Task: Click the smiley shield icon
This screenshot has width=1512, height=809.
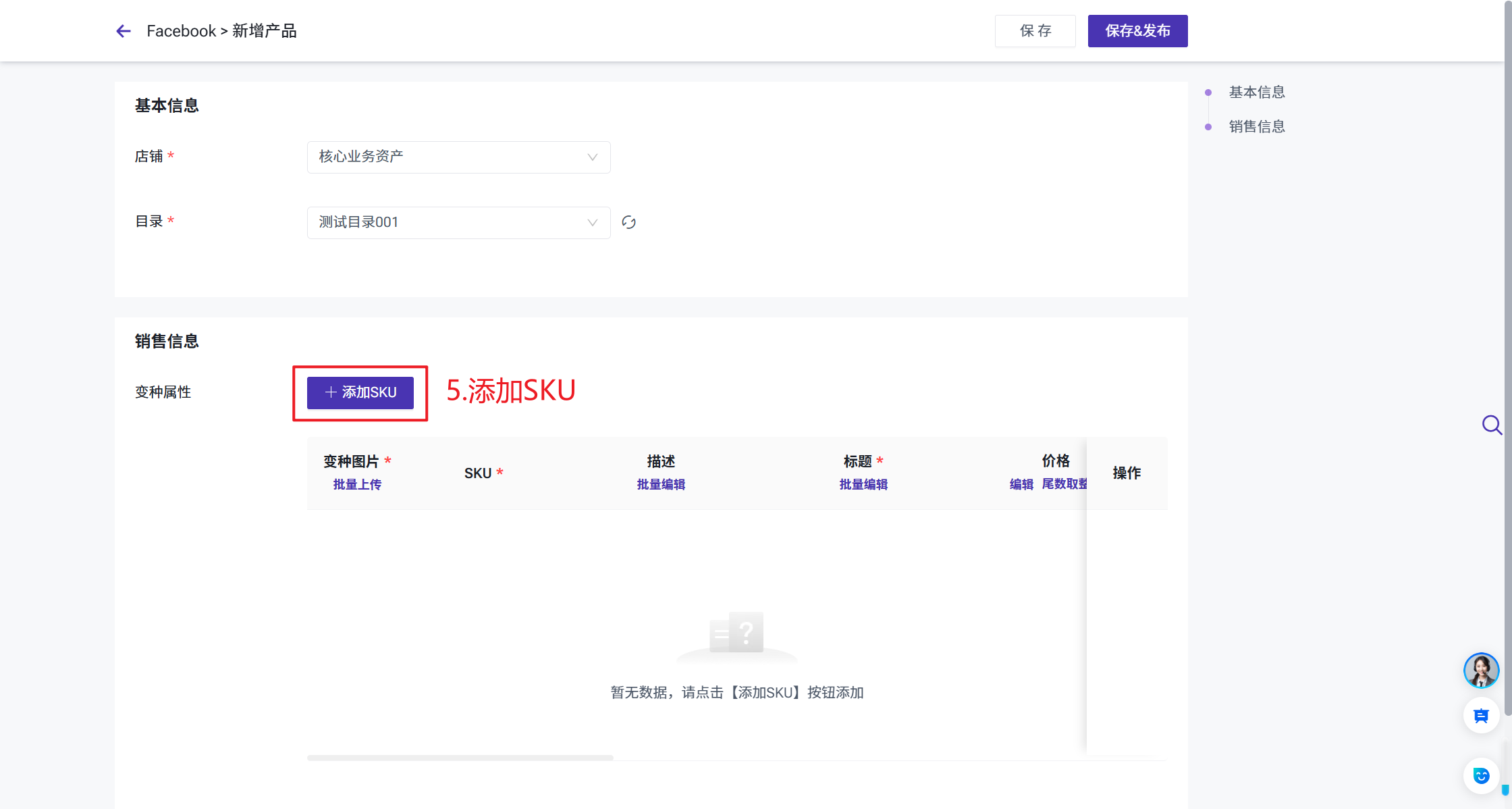Action: coord(1481,776)
